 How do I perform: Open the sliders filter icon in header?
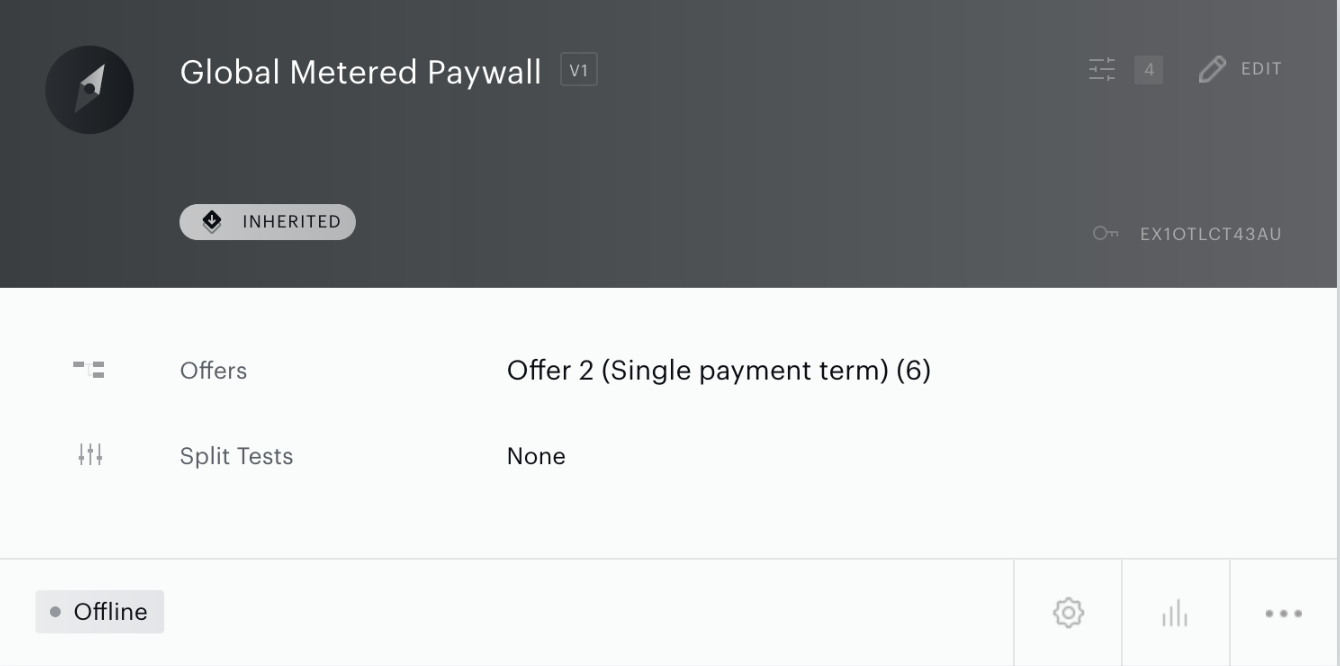(1102, 70)
